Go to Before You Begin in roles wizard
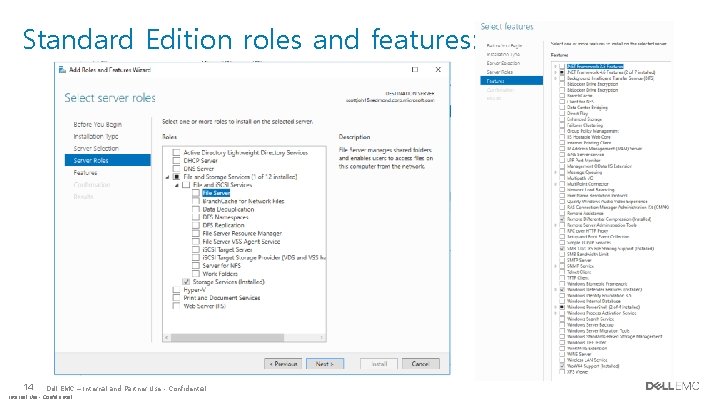 97,124
